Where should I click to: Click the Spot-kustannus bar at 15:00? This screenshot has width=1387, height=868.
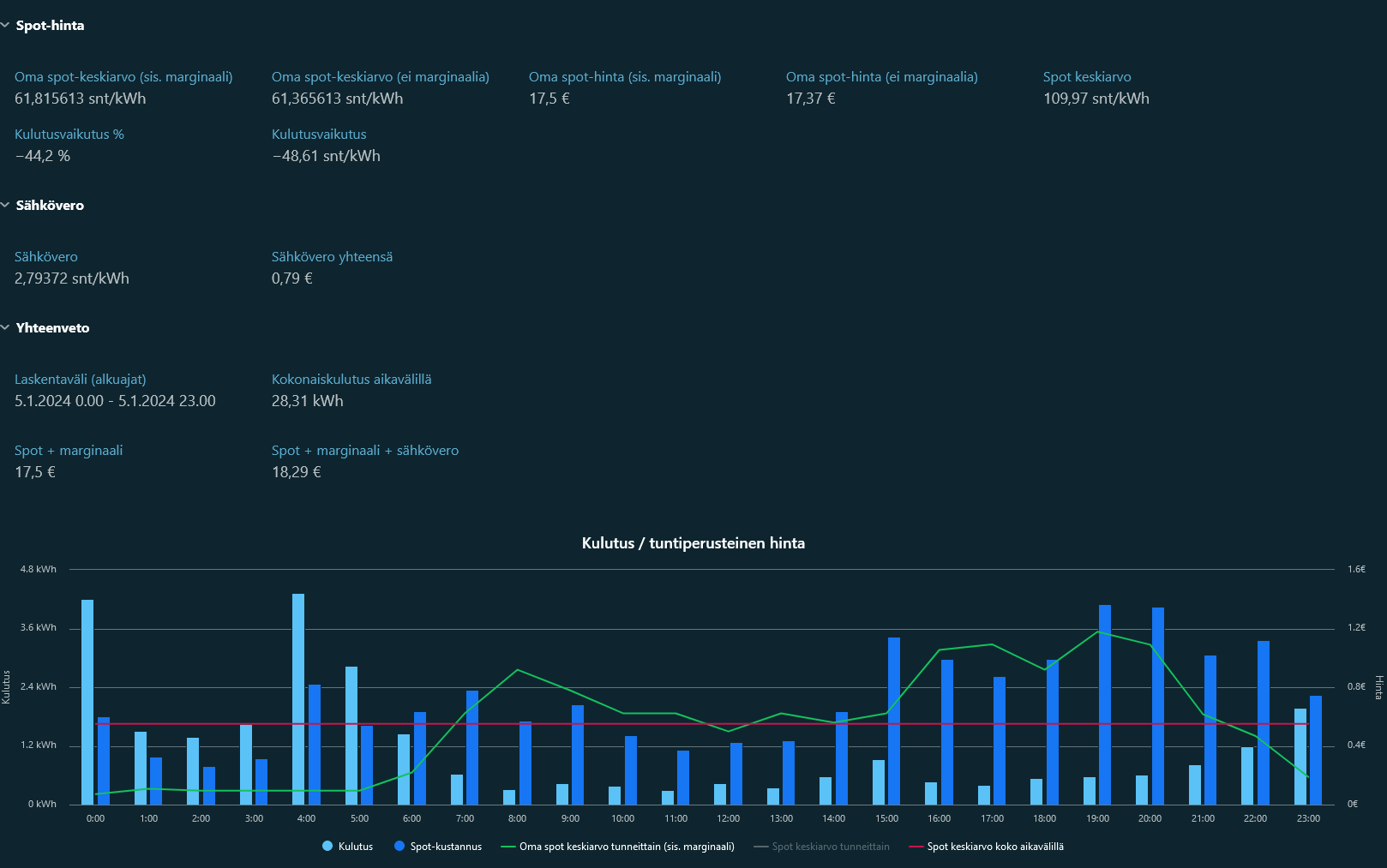pos(894,721)
